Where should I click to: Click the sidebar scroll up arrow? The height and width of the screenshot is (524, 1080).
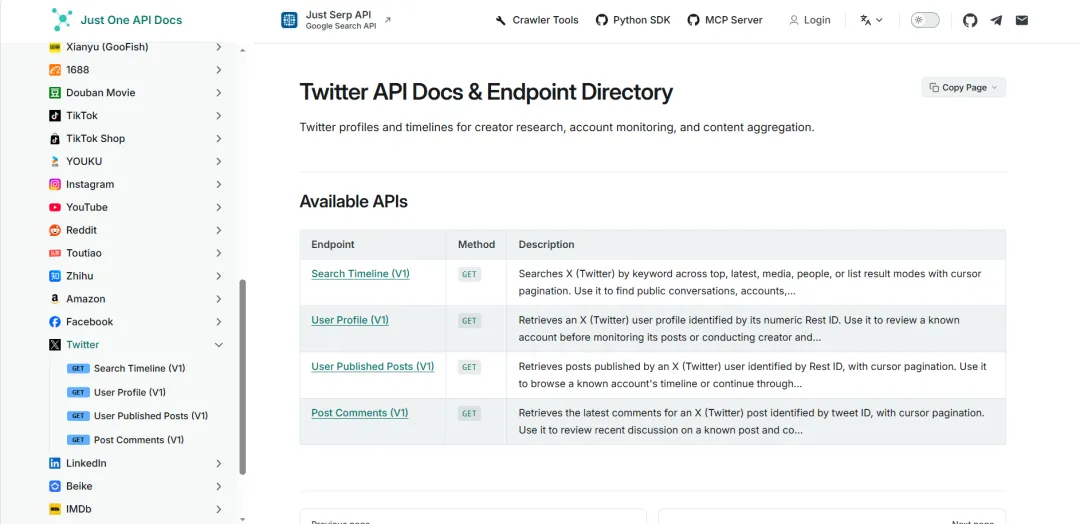(242, 51)
